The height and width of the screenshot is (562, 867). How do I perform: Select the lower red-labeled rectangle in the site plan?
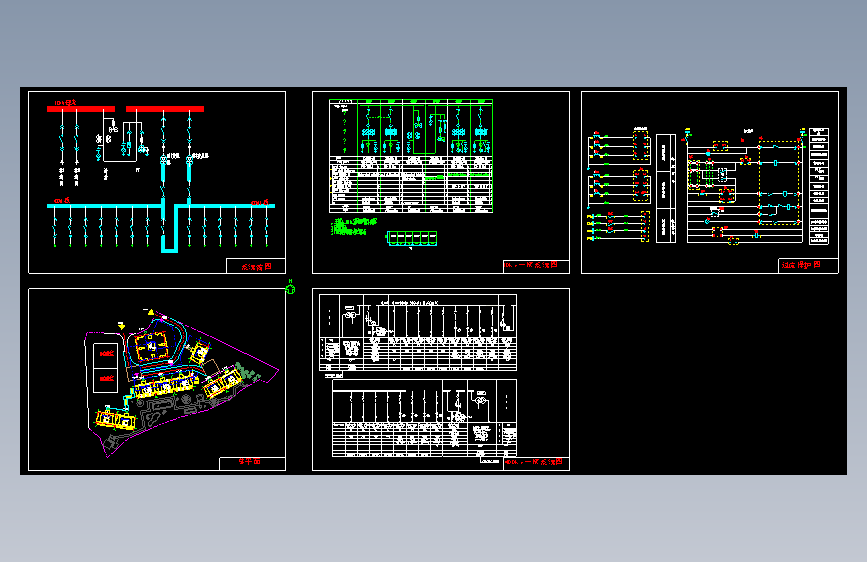[x=105, y=379]
